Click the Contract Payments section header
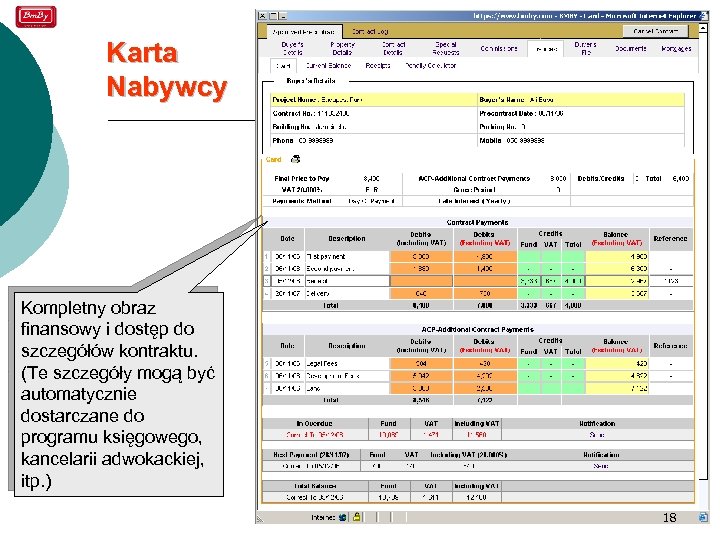This screenshot has height=540, width=720. (x=478, y=222)
